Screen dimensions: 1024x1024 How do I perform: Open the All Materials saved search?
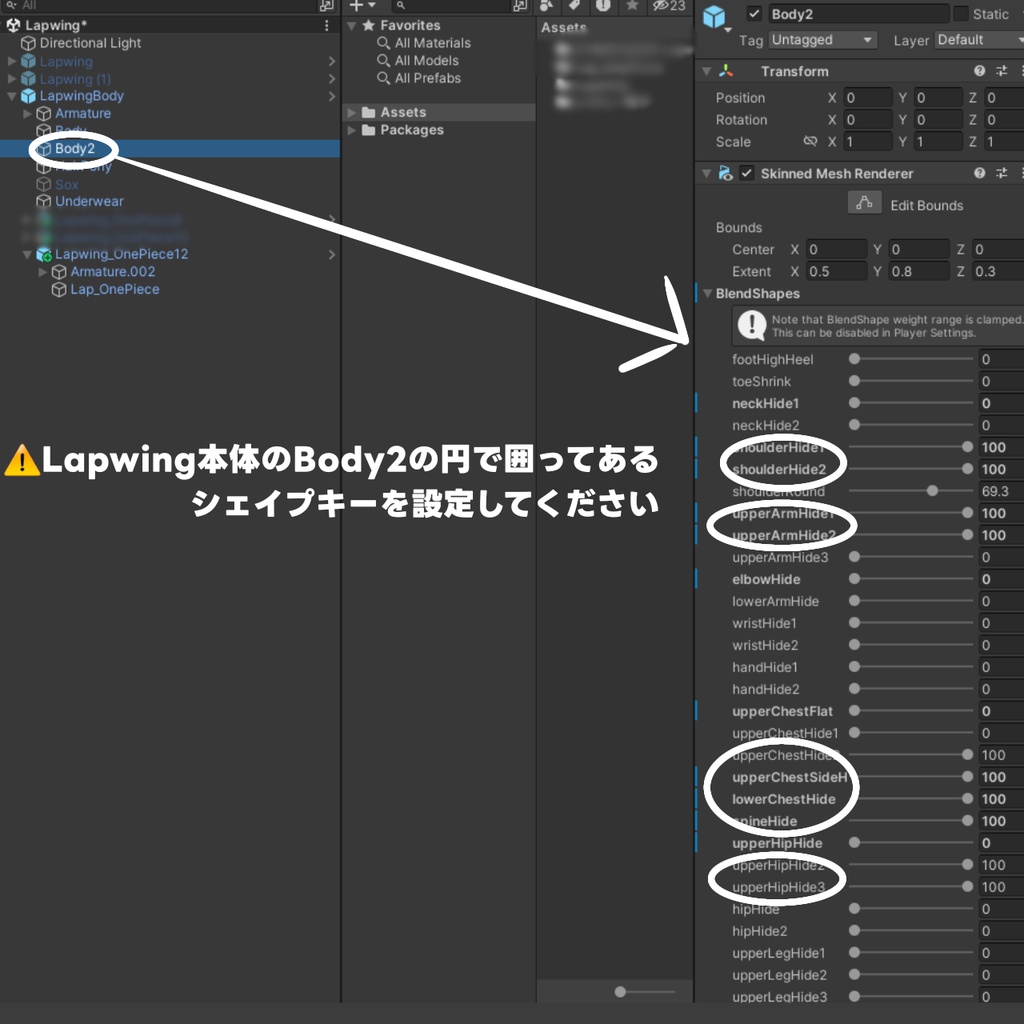[x=432, y=43]
